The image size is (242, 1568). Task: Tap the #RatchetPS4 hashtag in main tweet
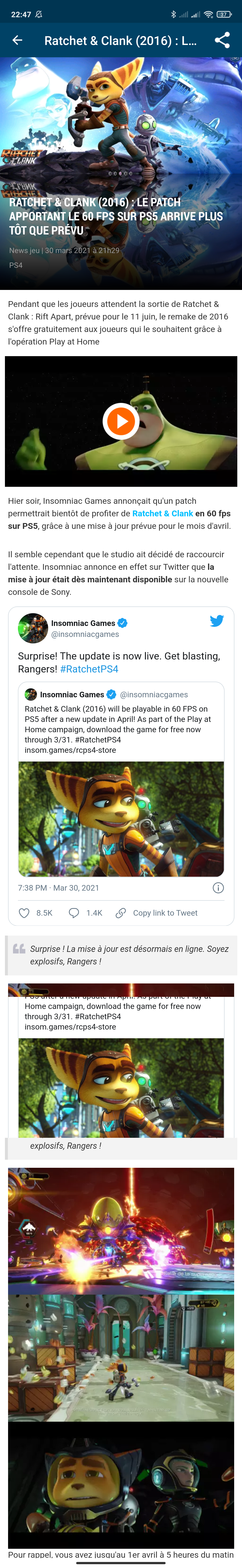pos(89,669)
